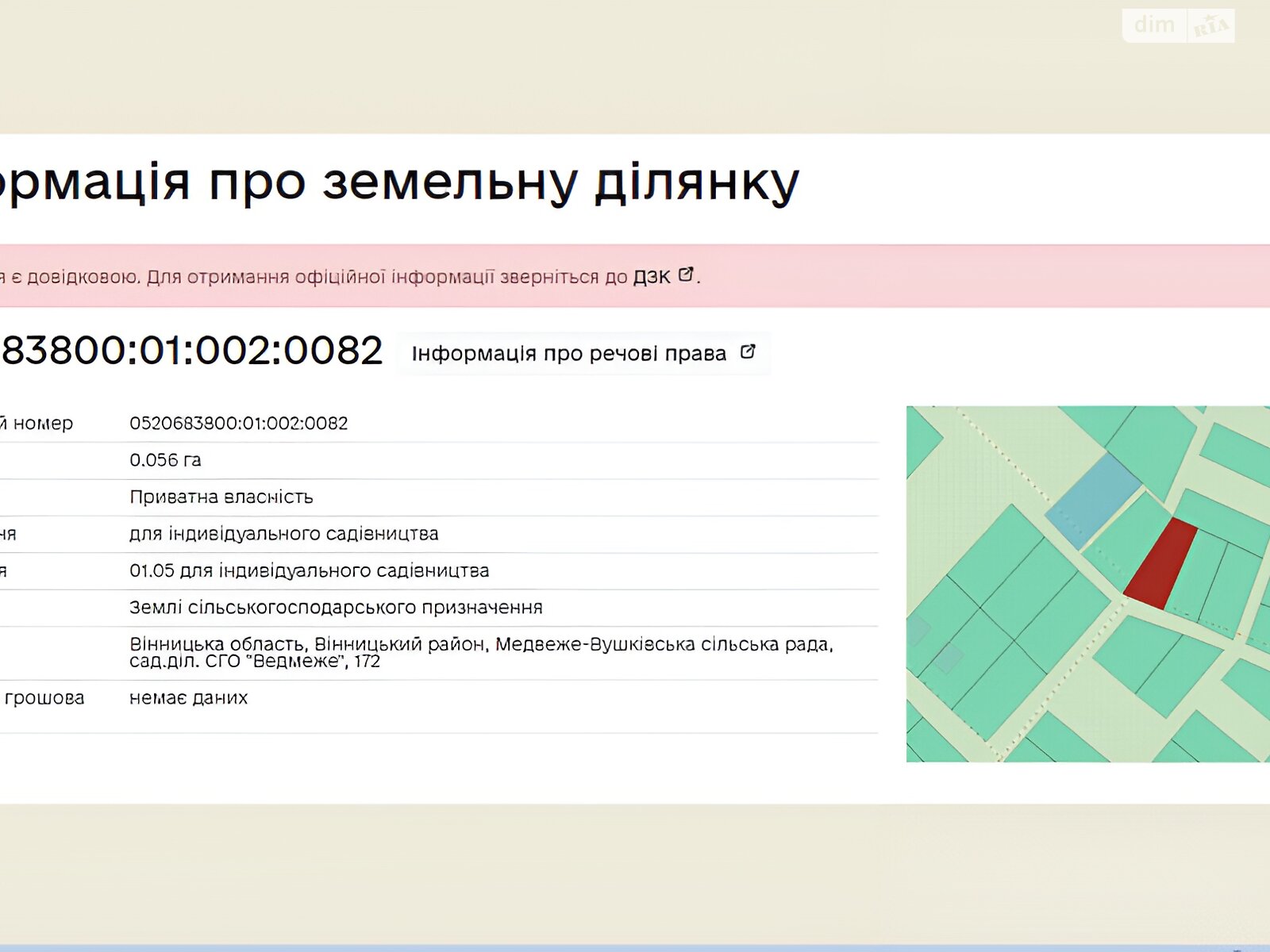The width and height of the screenshot is (1270, 952).
Task: Click Землі сільськогосподарського призначення category text
Action: [336, 608]
